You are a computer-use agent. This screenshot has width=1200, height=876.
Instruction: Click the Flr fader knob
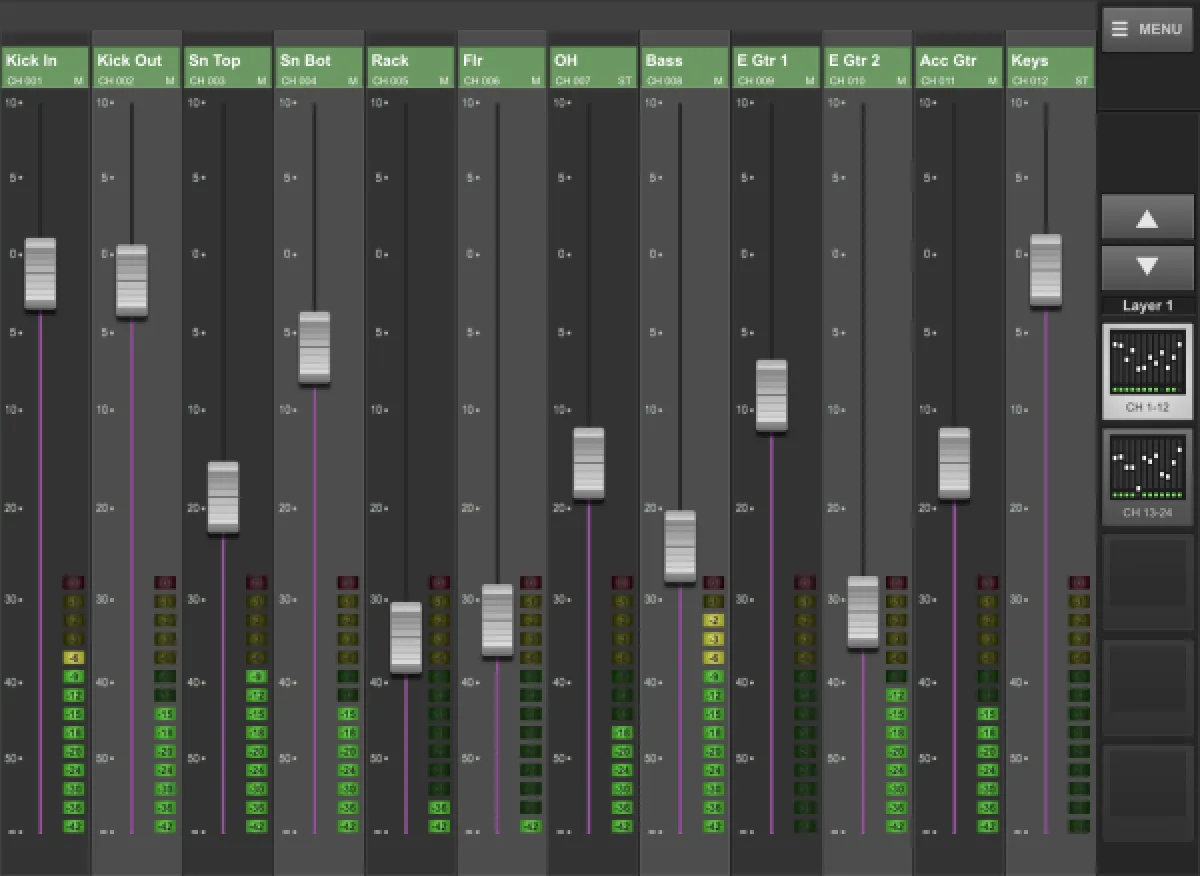click(497, 620)
